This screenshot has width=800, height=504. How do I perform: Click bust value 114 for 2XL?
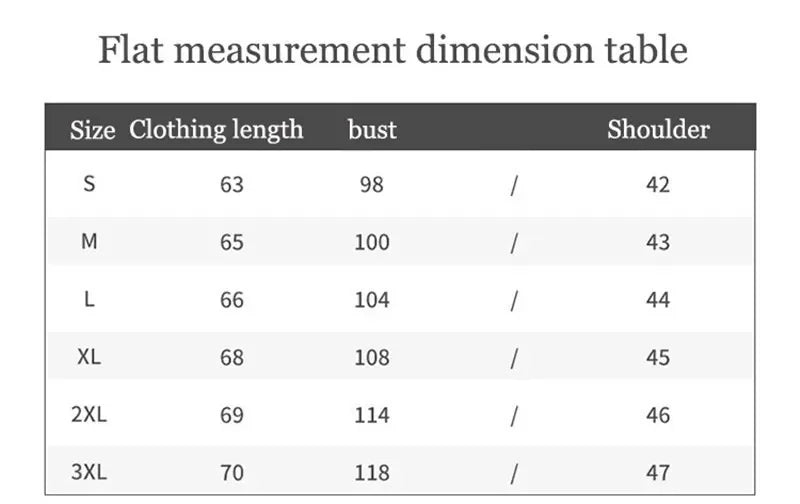[372, 415]
